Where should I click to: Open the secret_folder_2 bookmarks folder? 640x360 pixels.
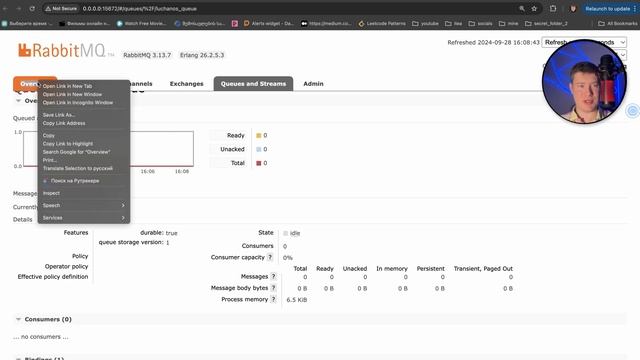pos(546,24)
